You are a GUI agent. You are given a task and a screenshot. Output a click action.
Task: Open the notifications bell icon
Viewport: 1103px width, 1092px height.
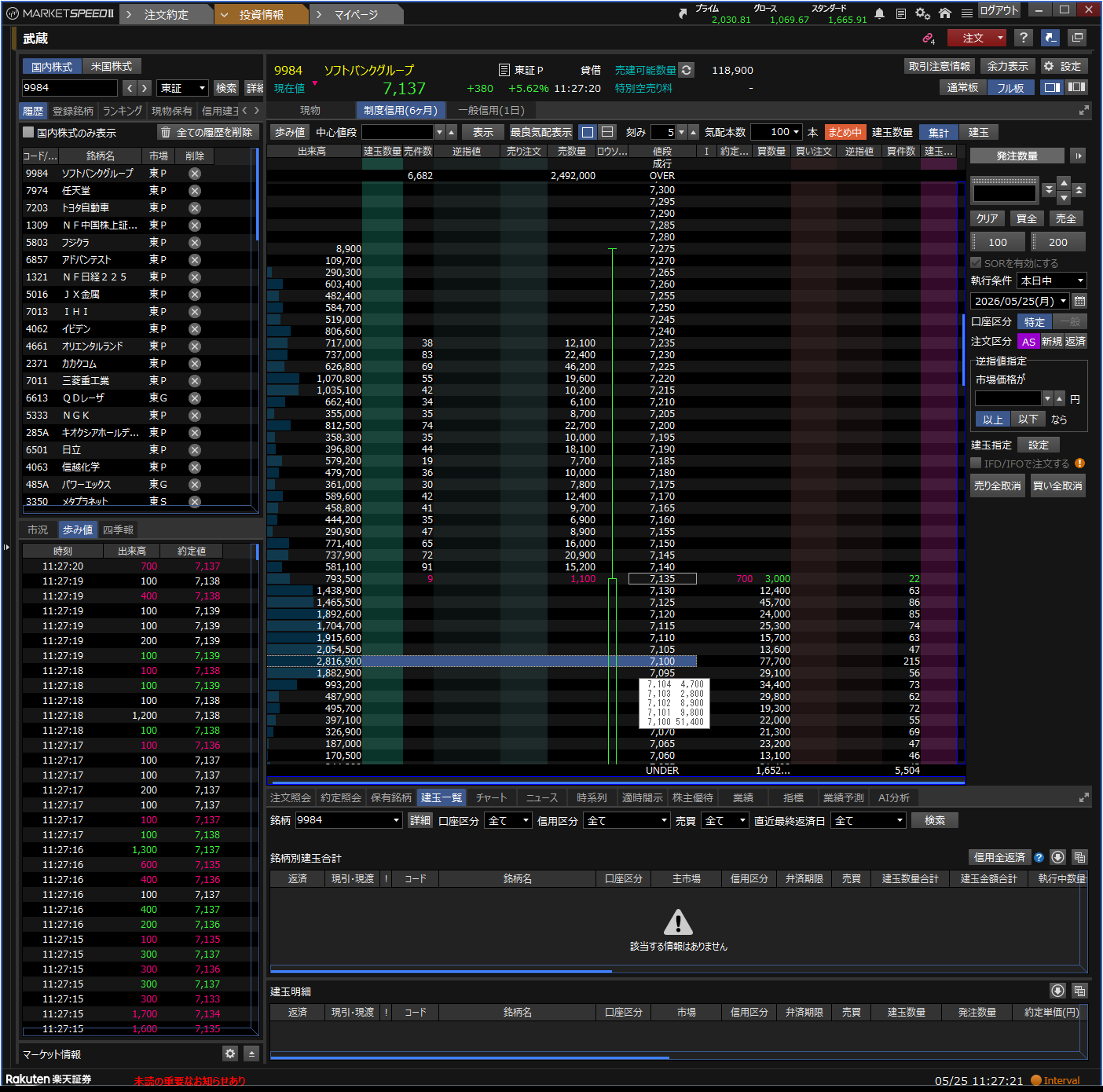point(879,13)
